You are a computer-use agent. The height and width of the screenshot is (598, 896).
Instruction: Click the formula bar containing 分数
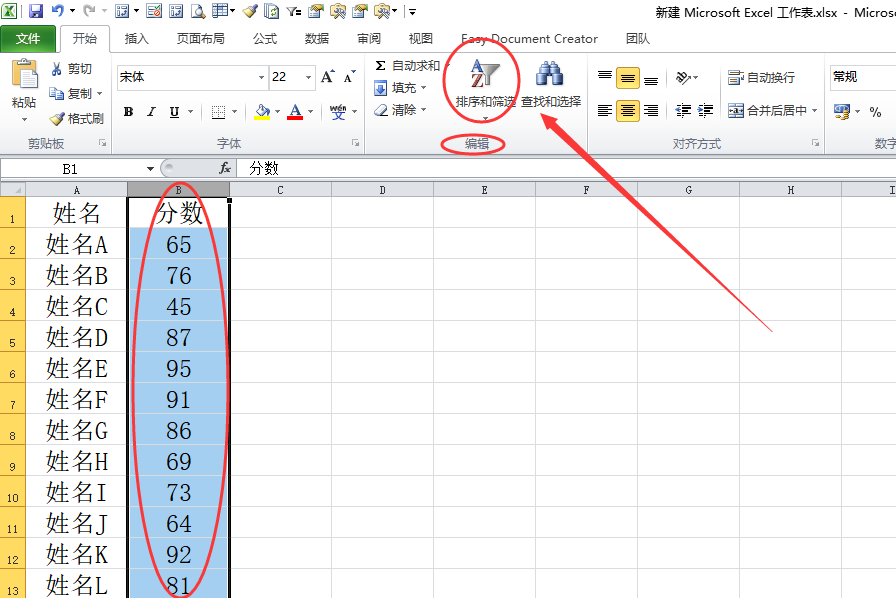(x=566, y=168)
